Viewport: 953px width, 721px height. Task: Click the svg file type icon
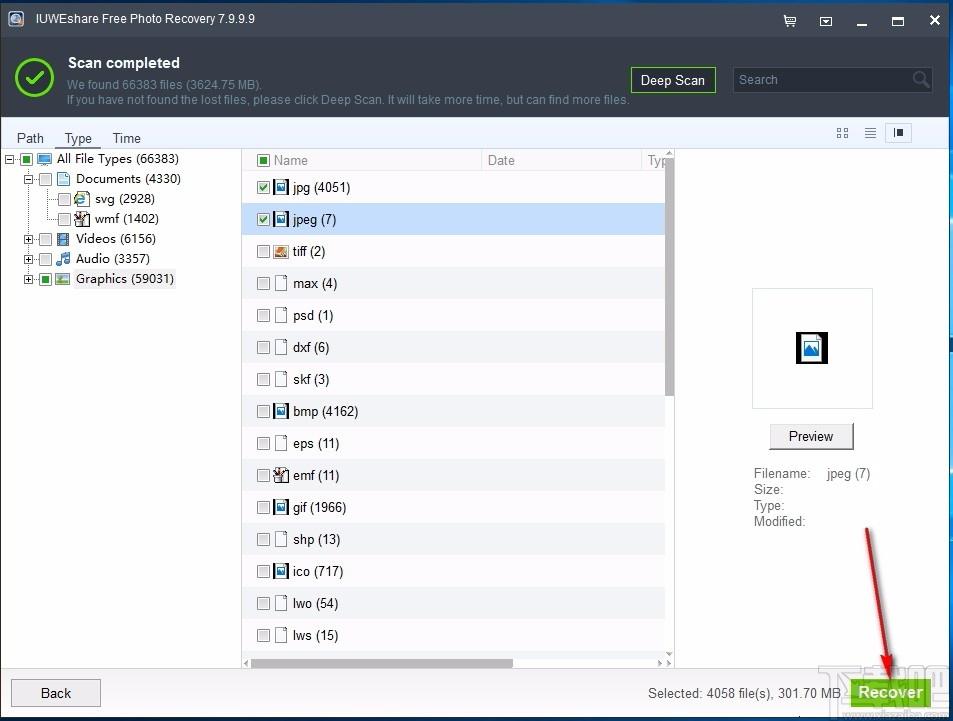[x=82, y=199]
